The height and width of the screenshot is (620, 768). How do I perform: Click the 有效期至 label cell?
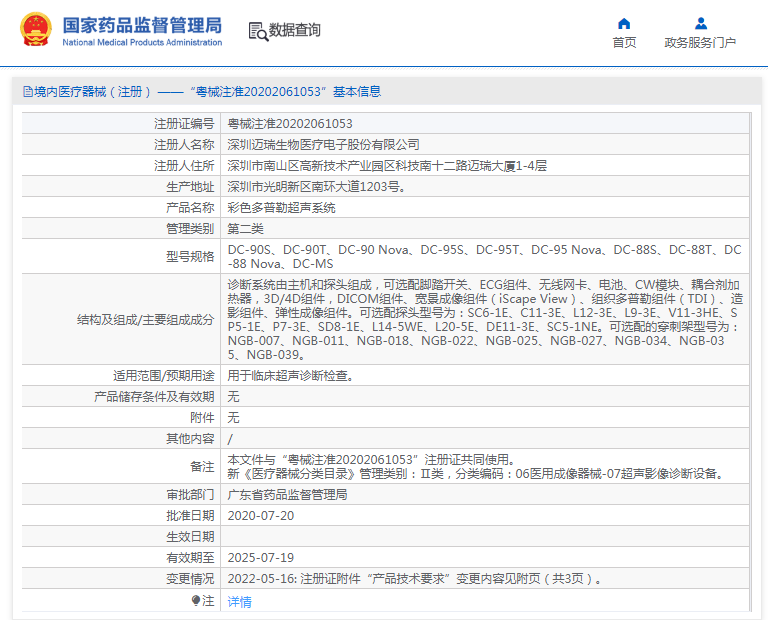point(190,558)
